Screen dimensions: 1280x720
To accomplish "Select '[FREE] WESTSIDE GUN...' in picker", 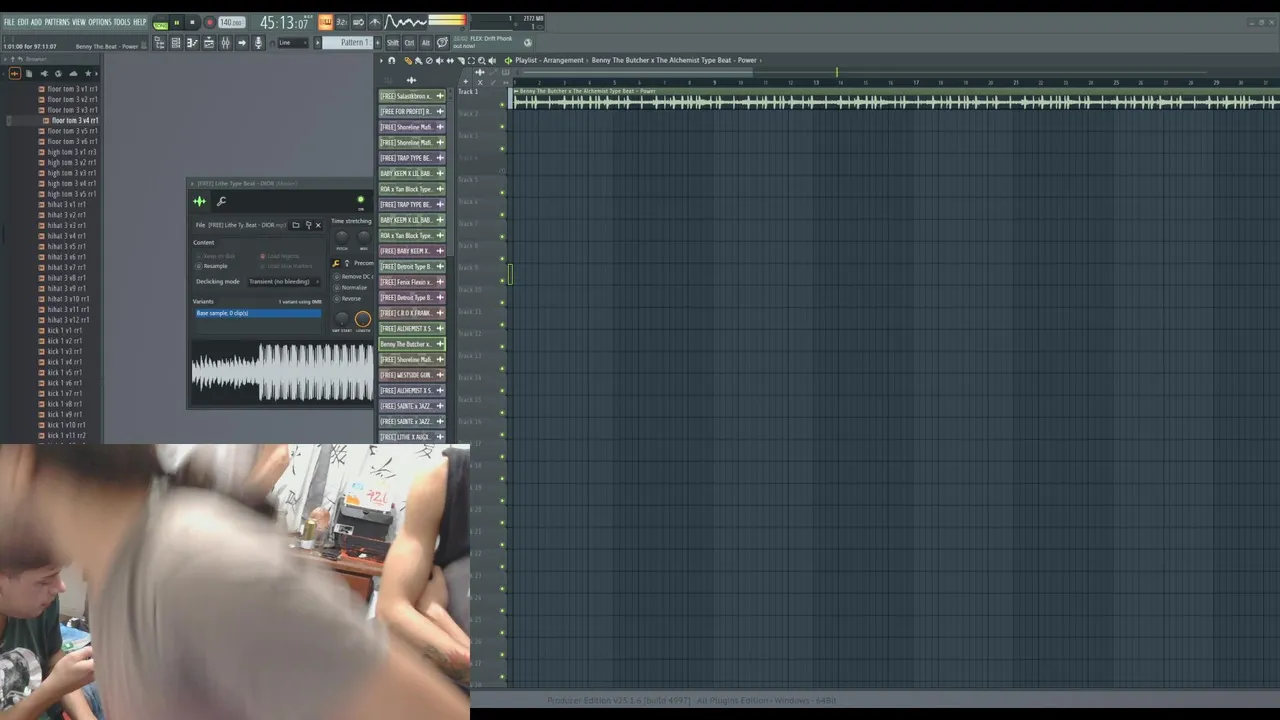I will pos(412,375).
